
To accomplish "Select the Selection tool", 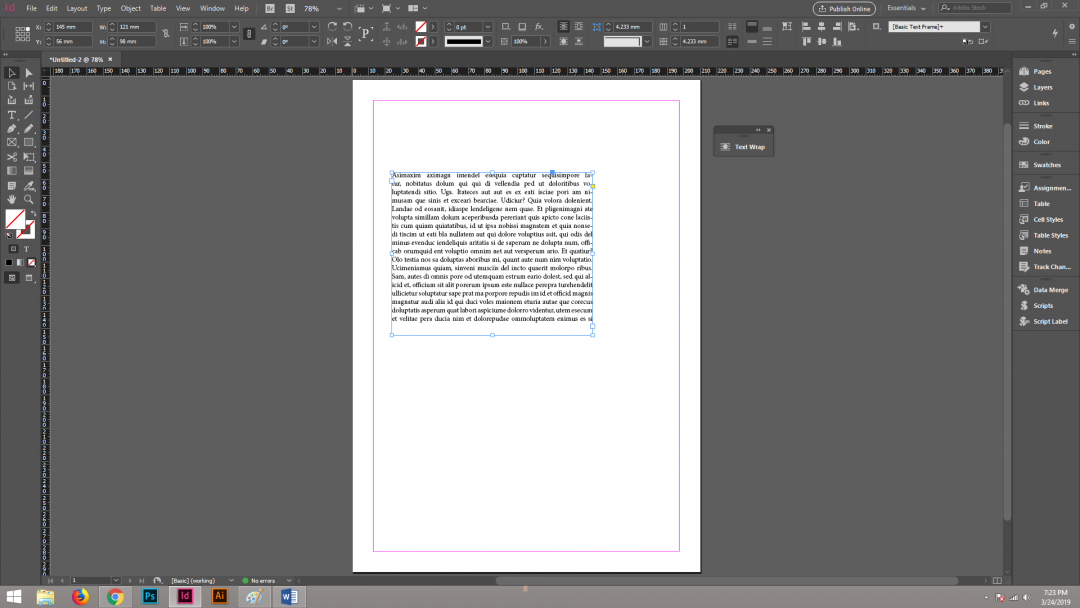I will (12, 72).
